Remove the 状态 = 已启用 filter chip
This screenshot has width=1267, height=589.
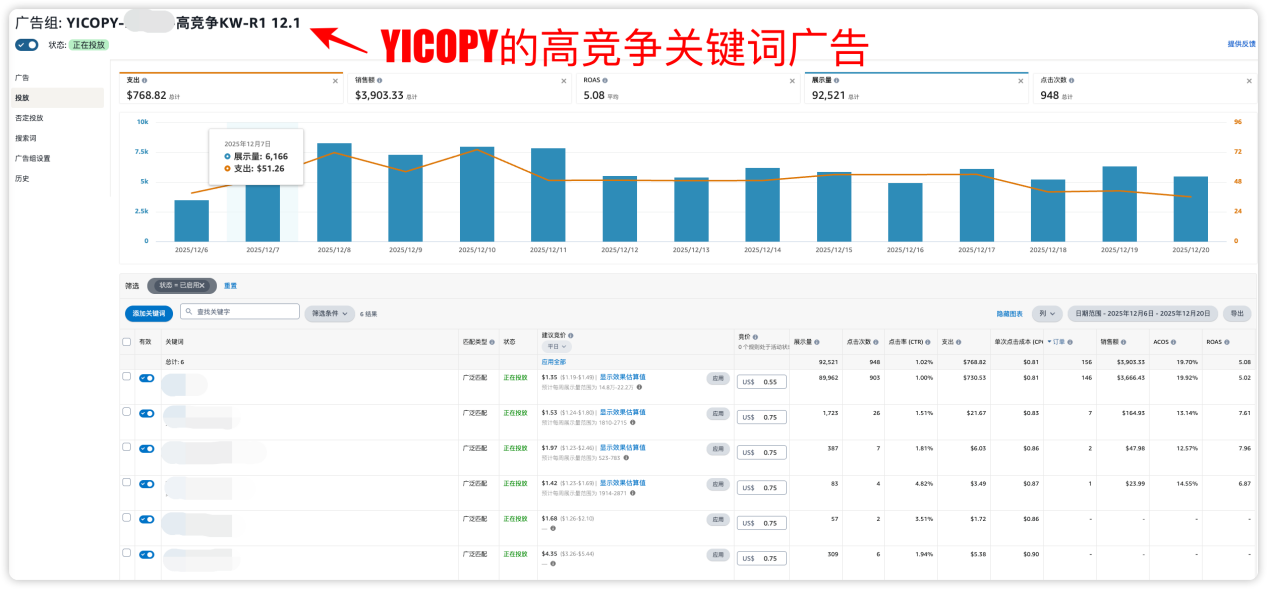pyautogui.click(x=201, y=286)
